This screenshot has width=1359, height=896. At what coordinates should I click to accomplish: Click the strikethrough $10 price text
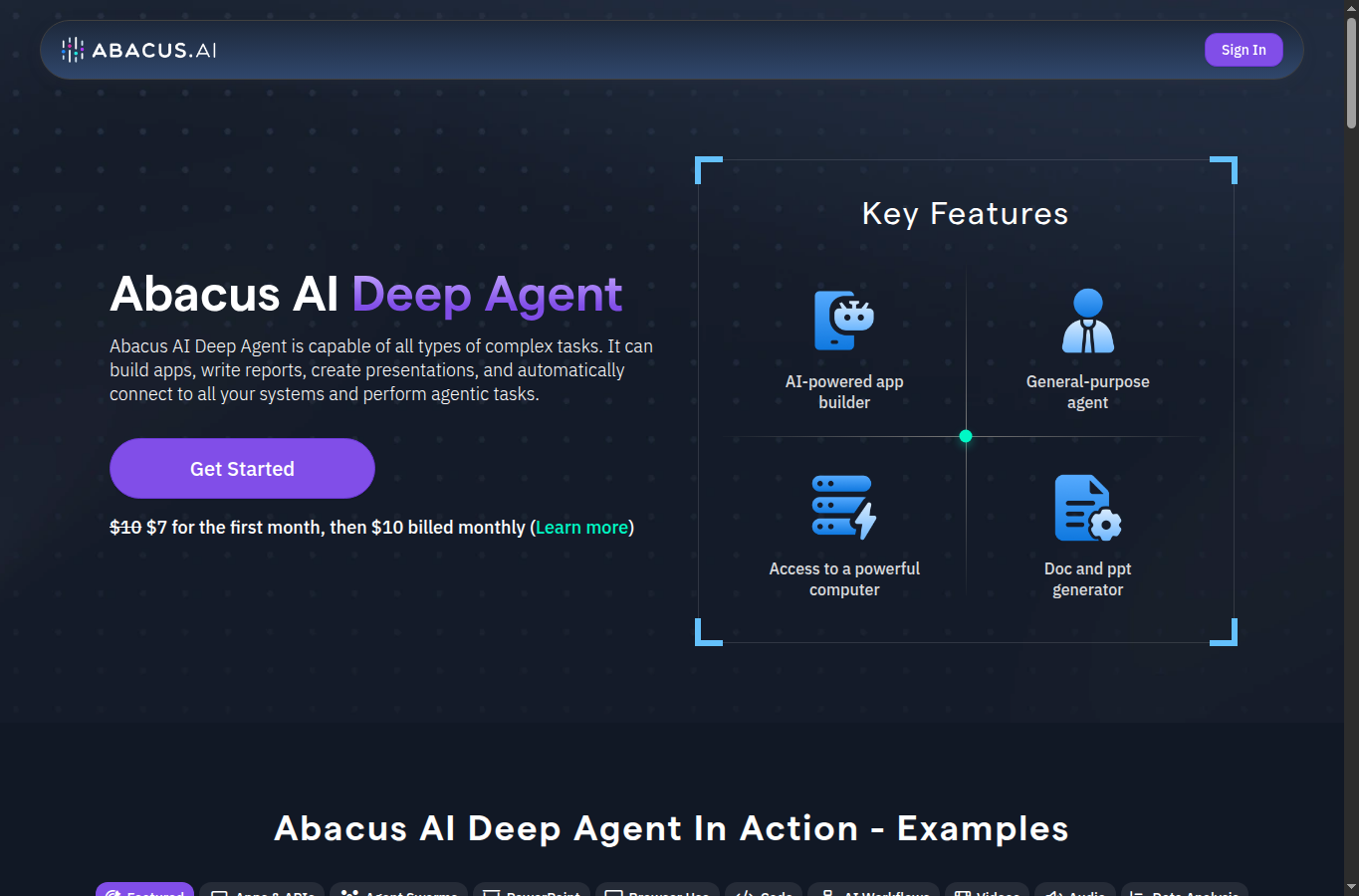[x=125, y=528]
